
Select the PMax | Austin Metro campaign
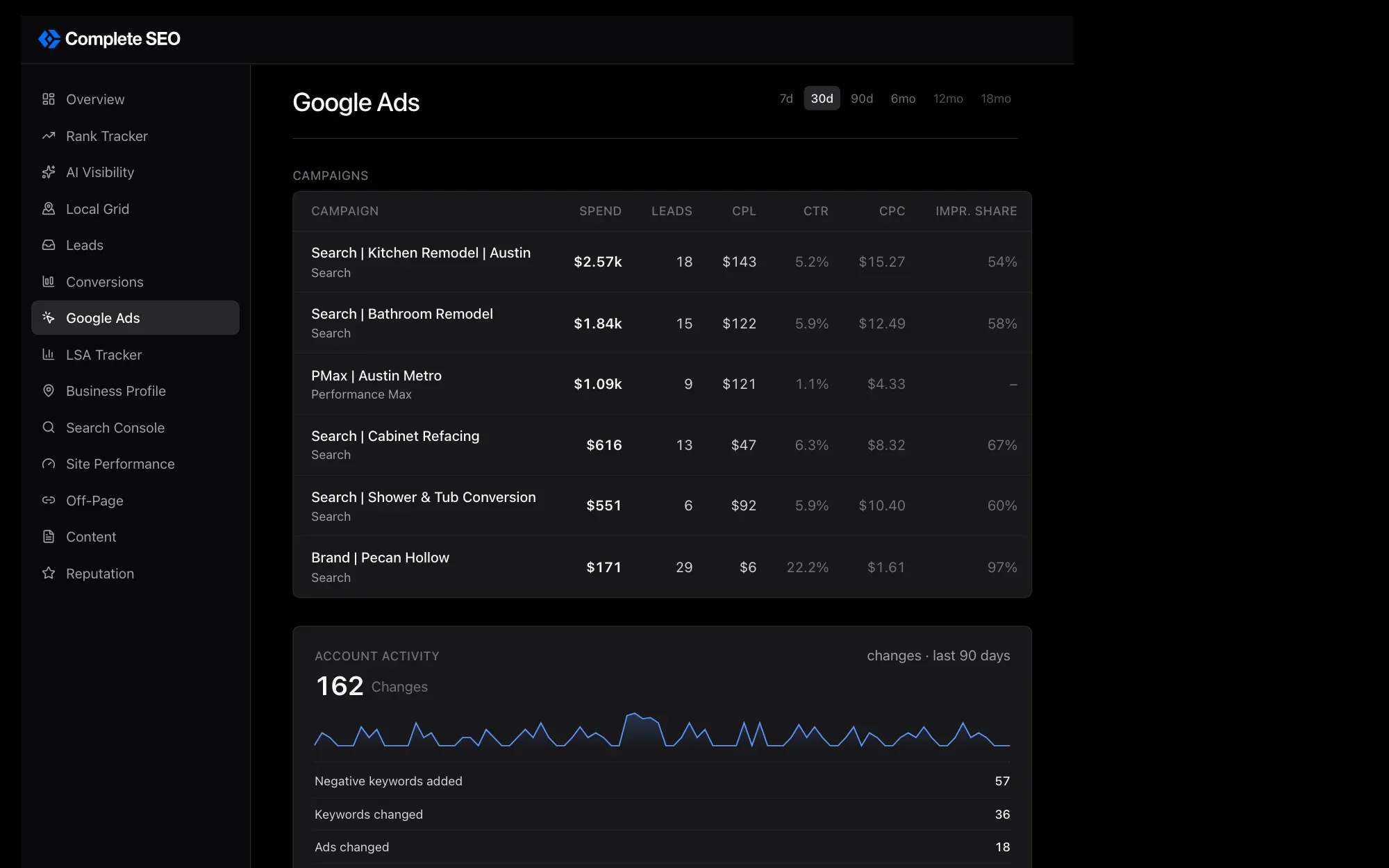point(662,384)
